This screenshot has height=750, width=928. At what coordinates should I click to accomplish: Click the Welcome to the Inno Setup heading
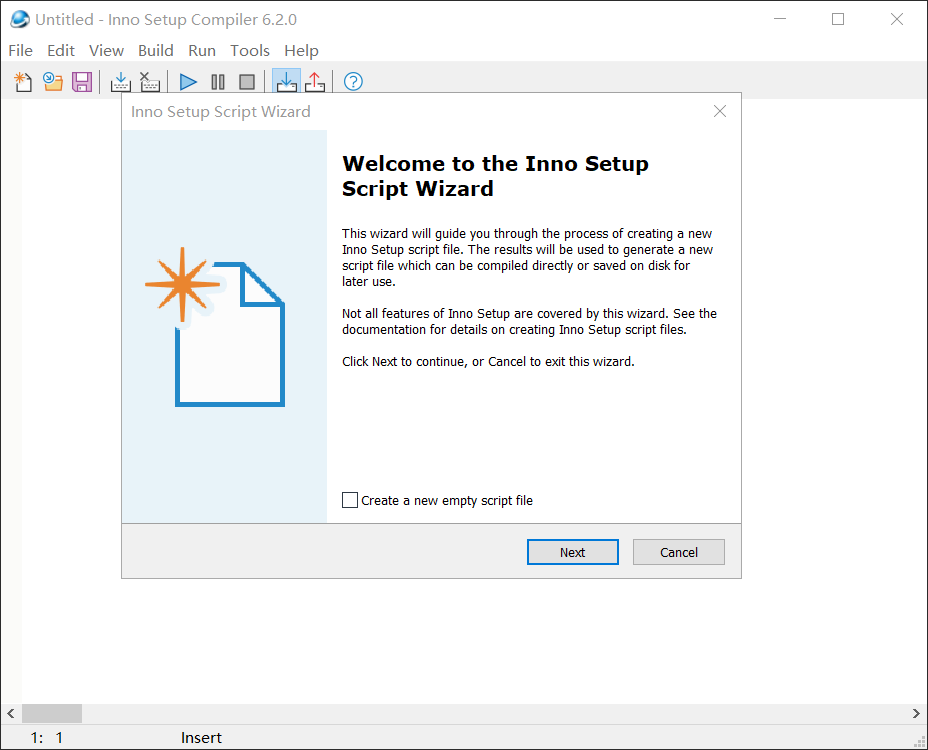(x=495, y=176)
